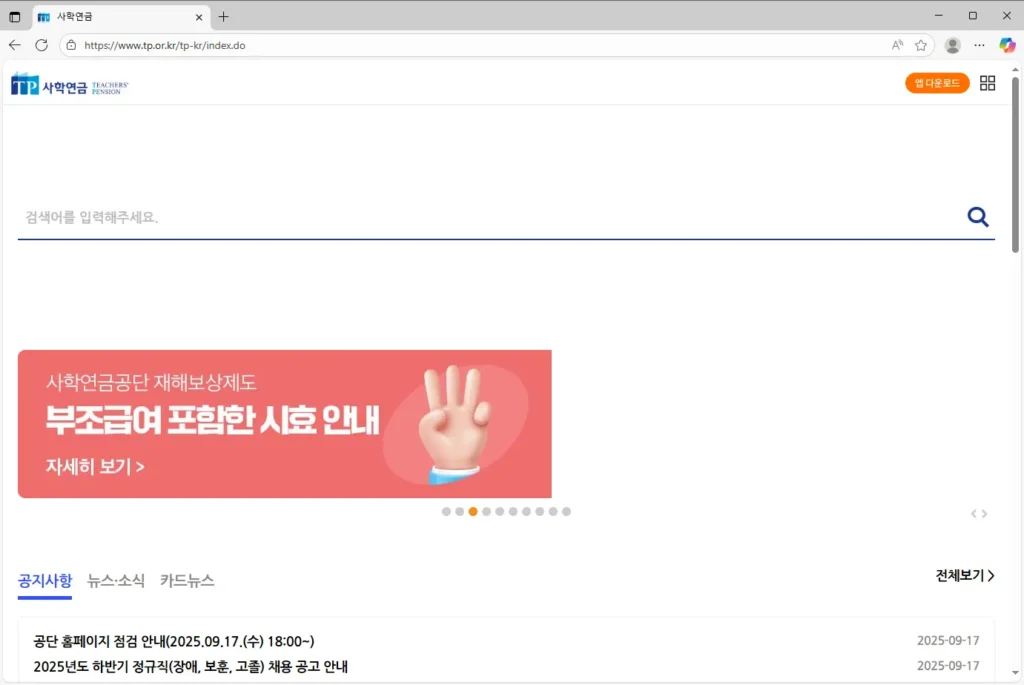Click 자세히 보기 on the pink banner
The height and width of the screenshot is (685, 1024).
pyautogui.click(x=94, y=466)
